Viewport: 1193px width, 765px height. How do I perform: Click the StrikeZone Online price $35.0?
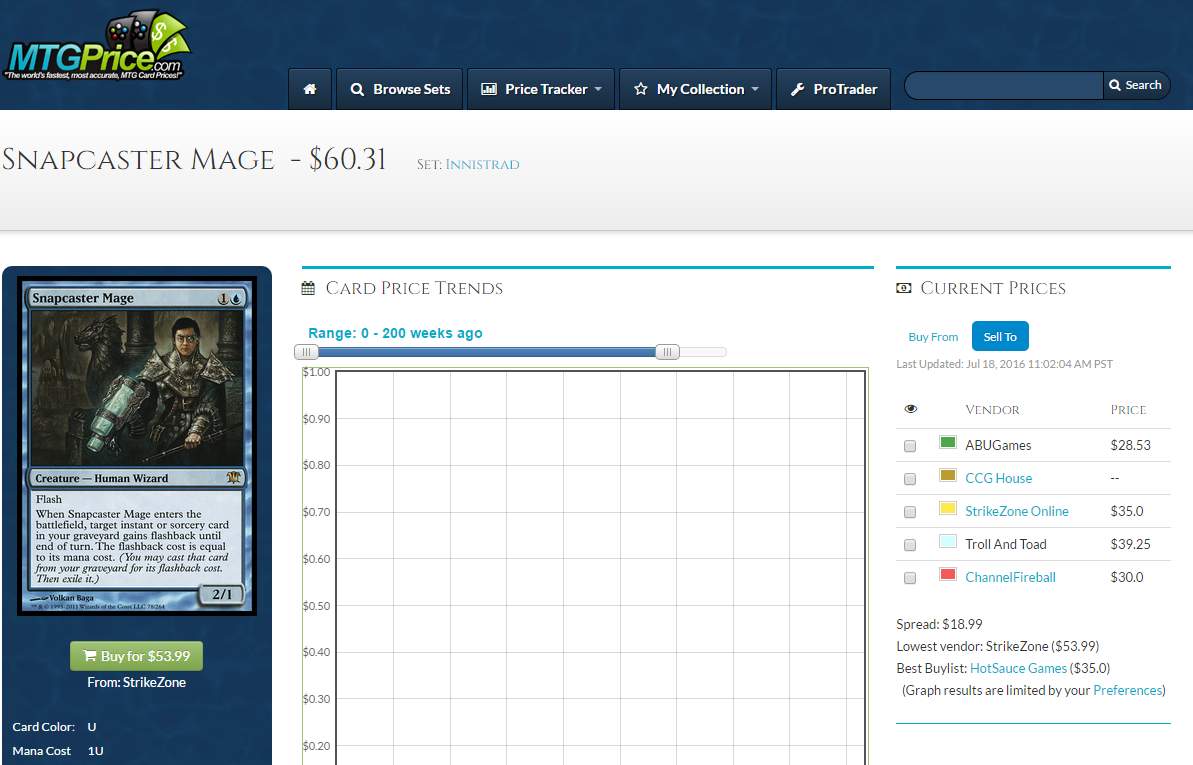click(1127, 512)
